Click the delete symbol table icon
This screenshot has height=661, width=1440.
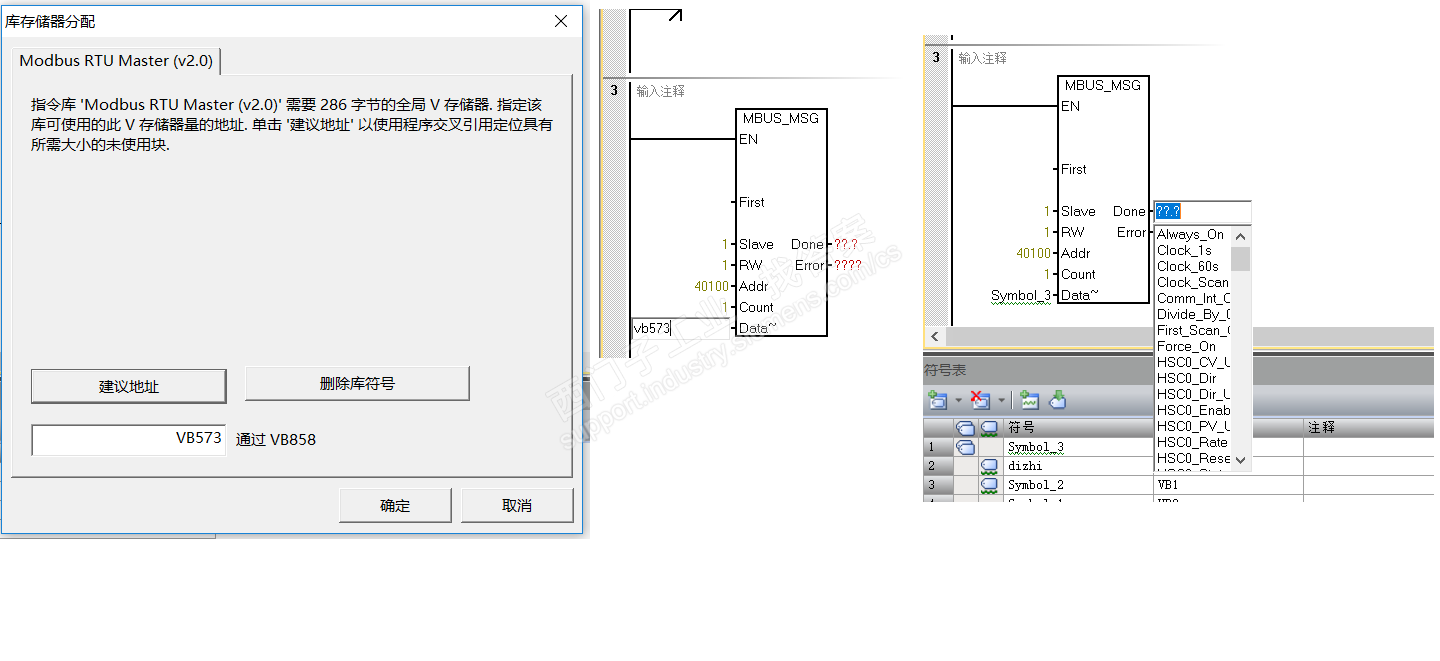click(980, 401)
